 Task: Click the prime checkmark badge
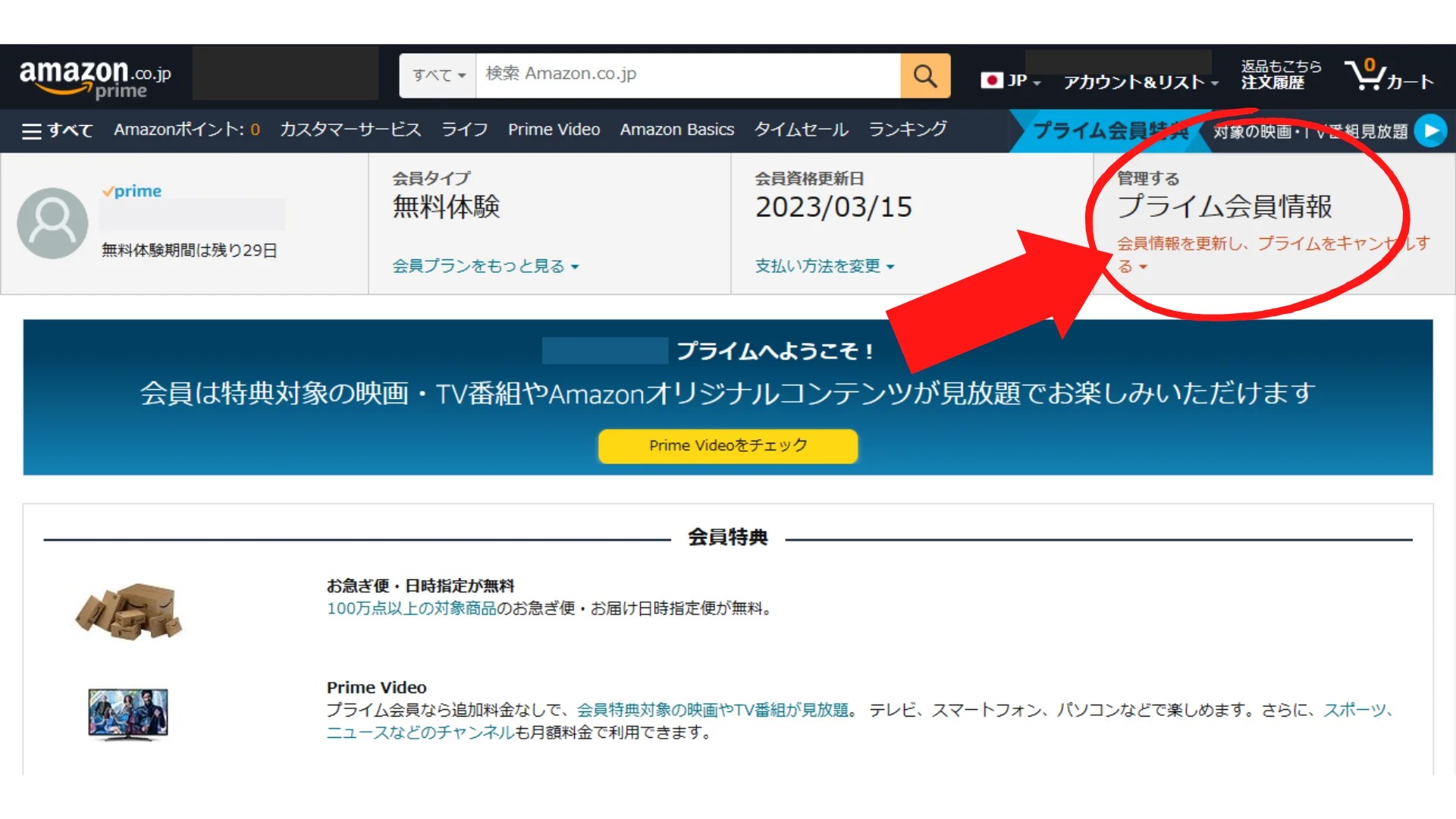coord(132,191)
